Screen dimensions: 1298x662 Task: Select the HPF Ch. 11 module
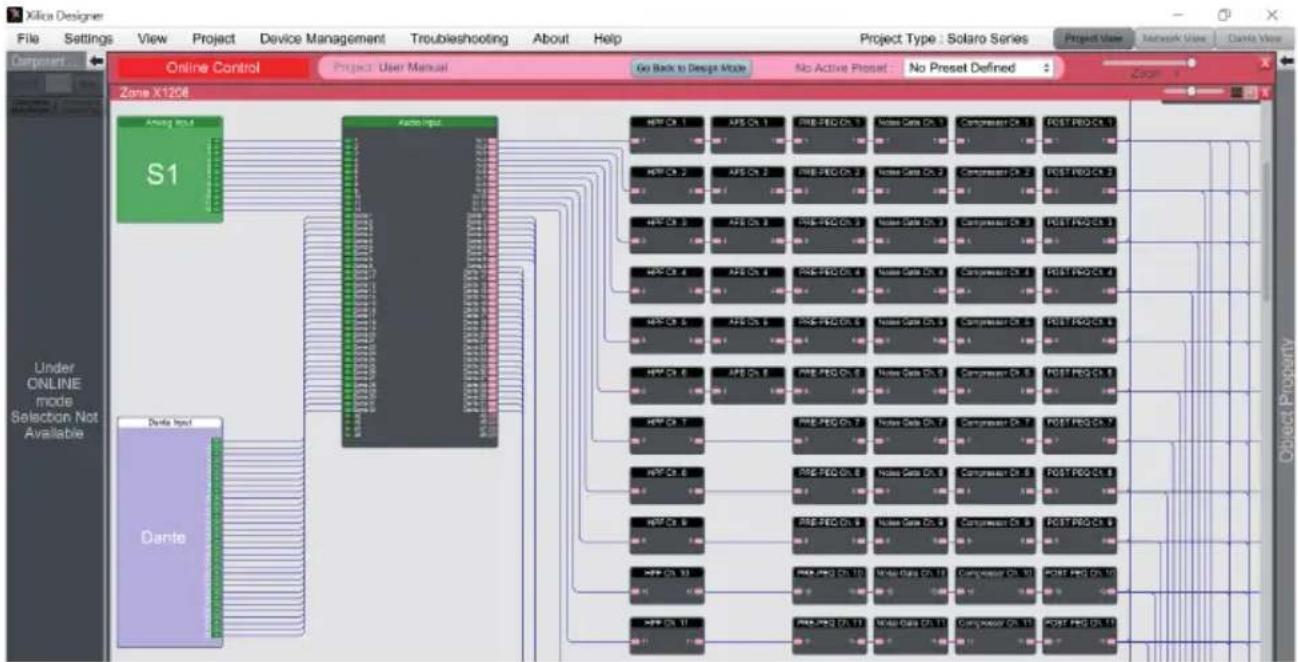pyautogui.click(x=667, y=635)
